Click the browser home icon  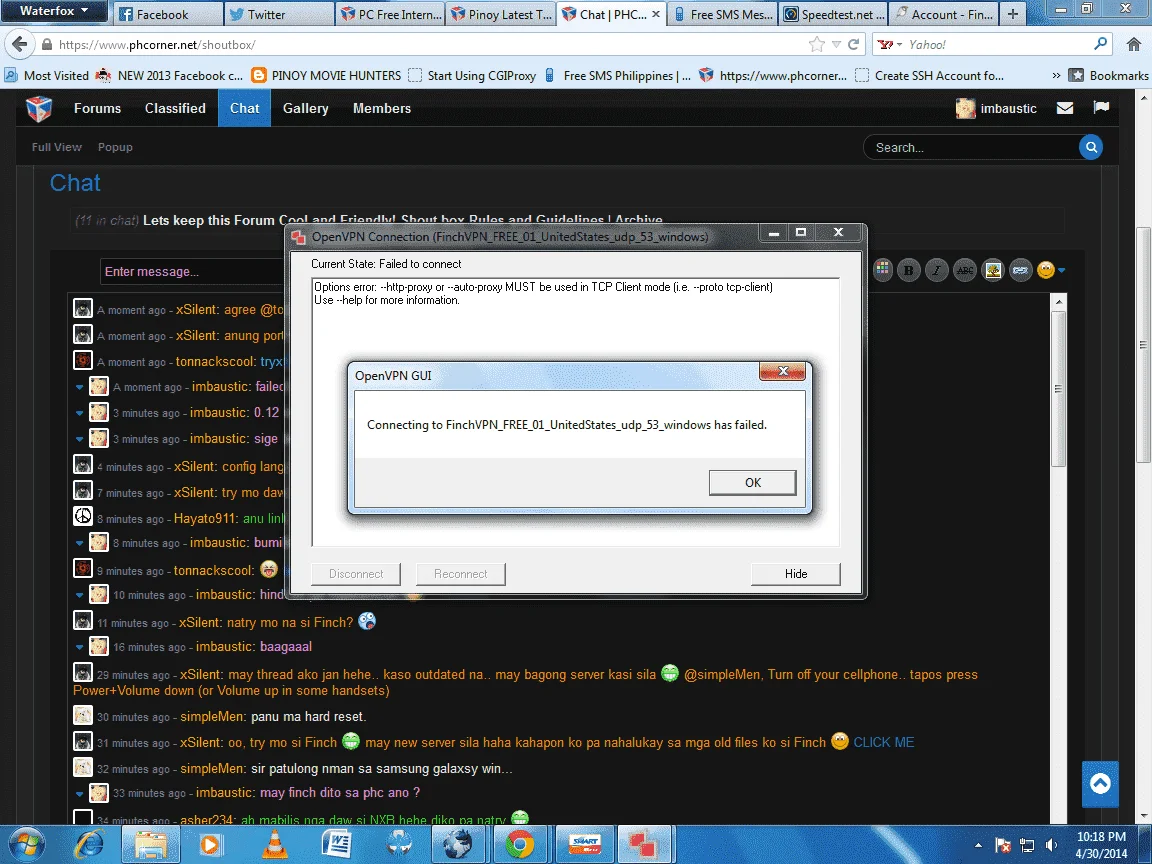tap(1134, 45)
